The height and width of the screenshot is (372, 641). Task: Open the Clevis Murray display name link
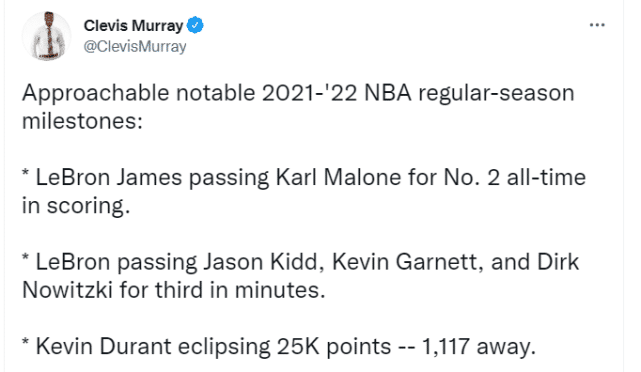(x=133, y=26)
